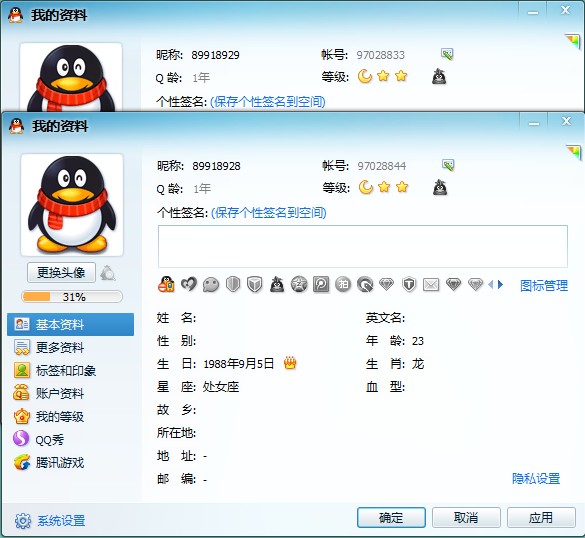
Task: Click the edit profile icon beside 帐号 97028844
Action: [448, 165]
